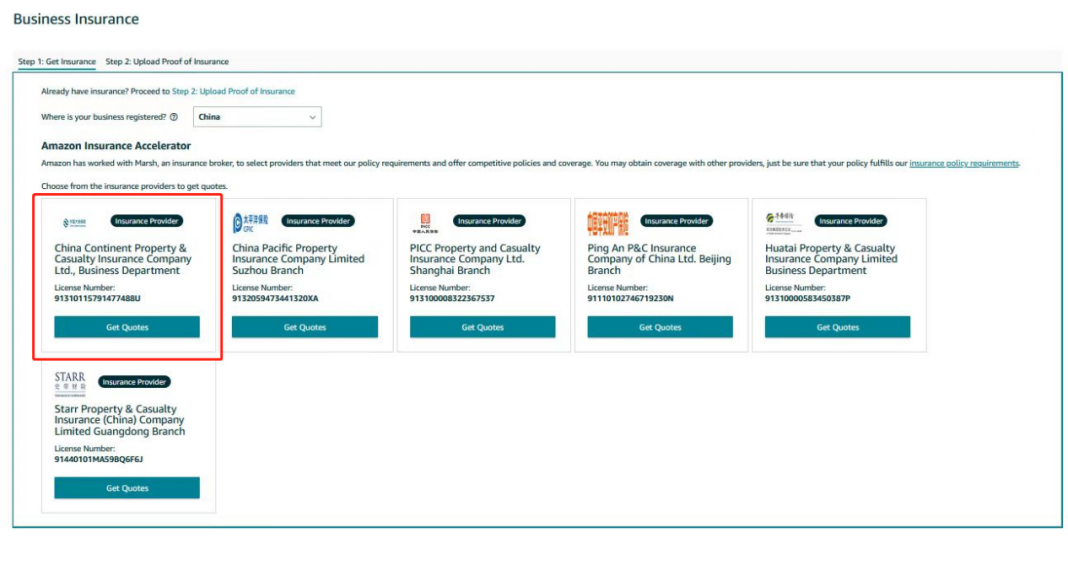1068x576 pixels.
Task: Click Insurance Provider badge on China Pacific card
Action: [318, 221]
